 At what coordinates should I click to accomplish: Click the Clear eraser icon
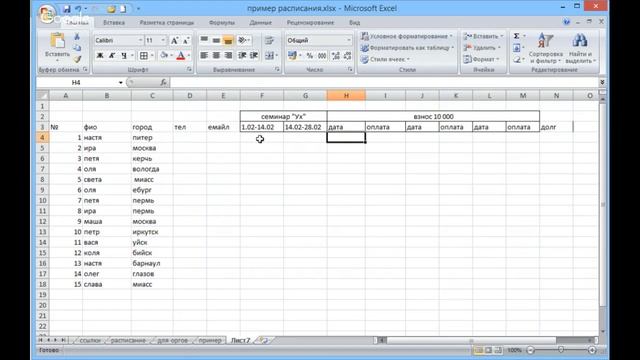tap(517, 60)
